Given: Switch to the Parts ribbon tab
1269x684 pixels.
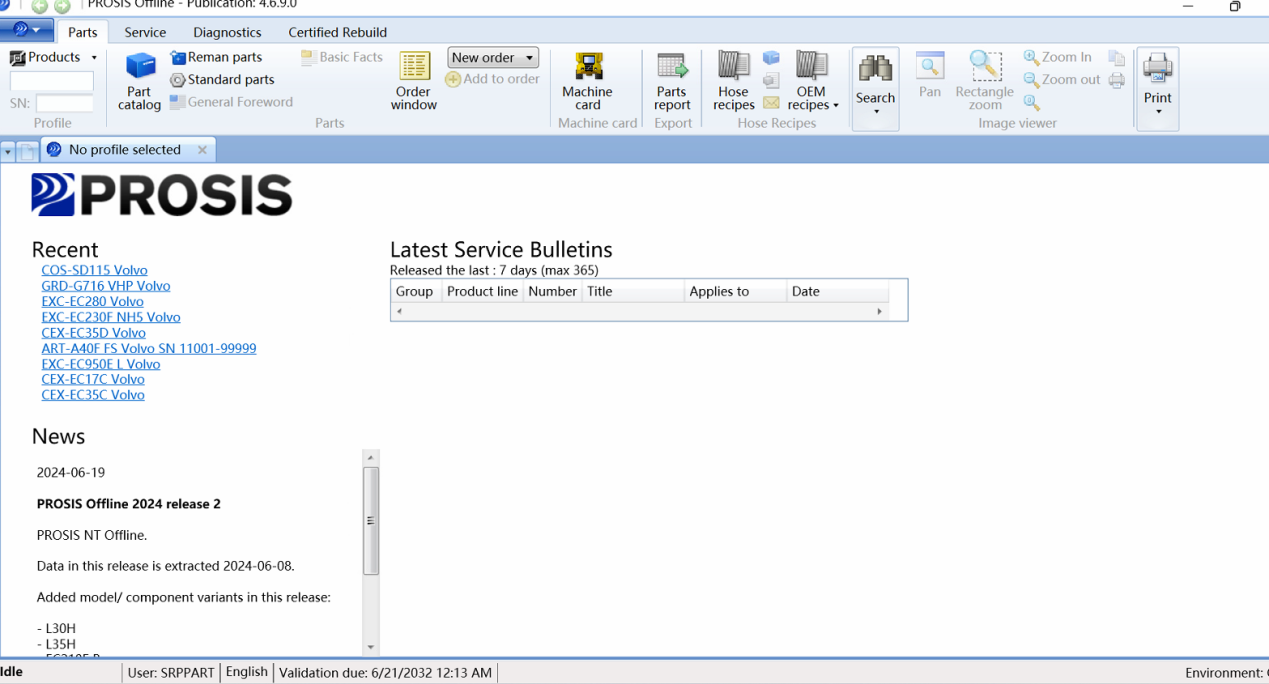Looking at the screenshot, I should coord(83,32).
